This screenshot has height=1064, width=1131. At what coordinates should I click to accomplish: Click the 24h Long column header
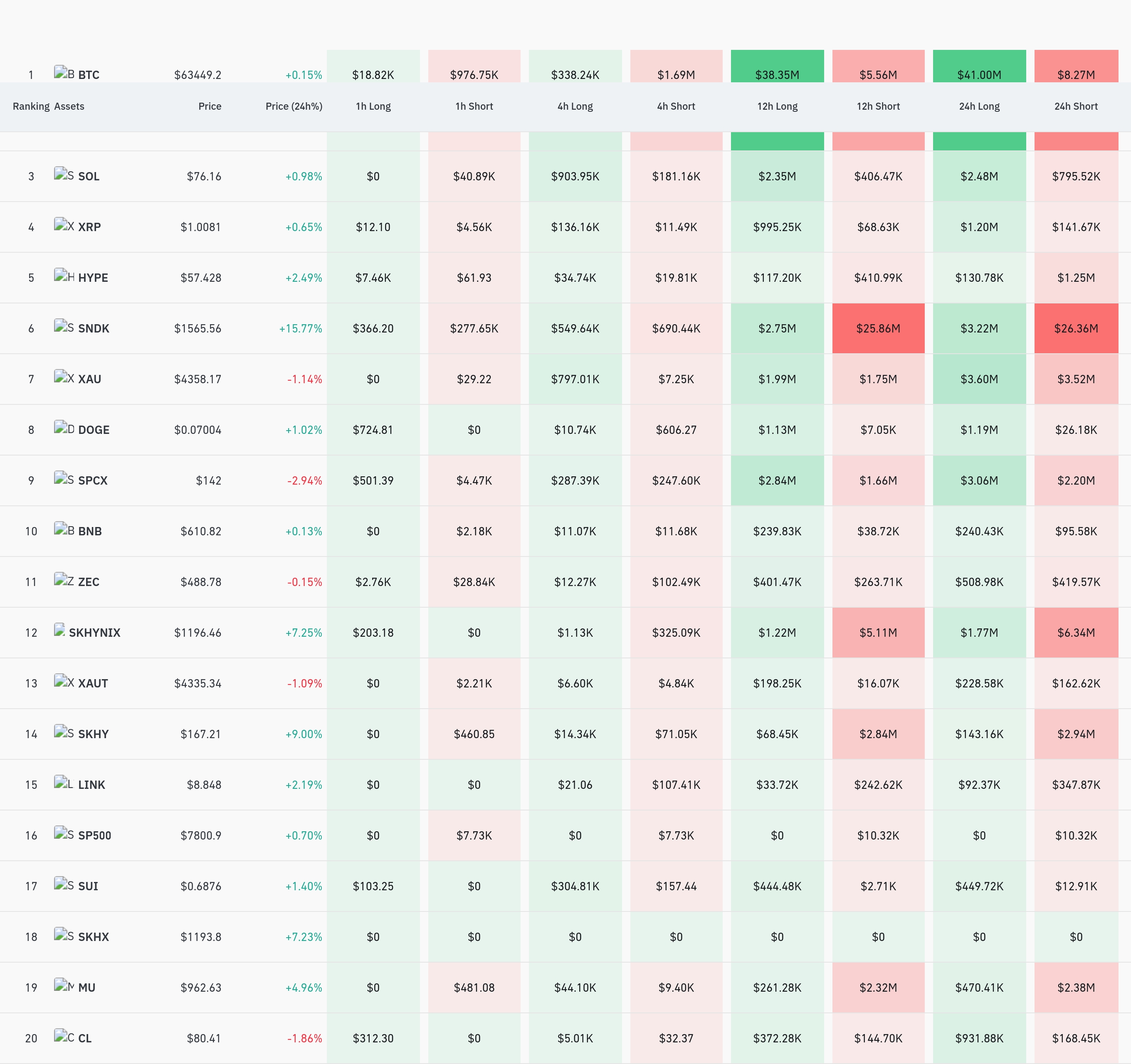(979, 106)
